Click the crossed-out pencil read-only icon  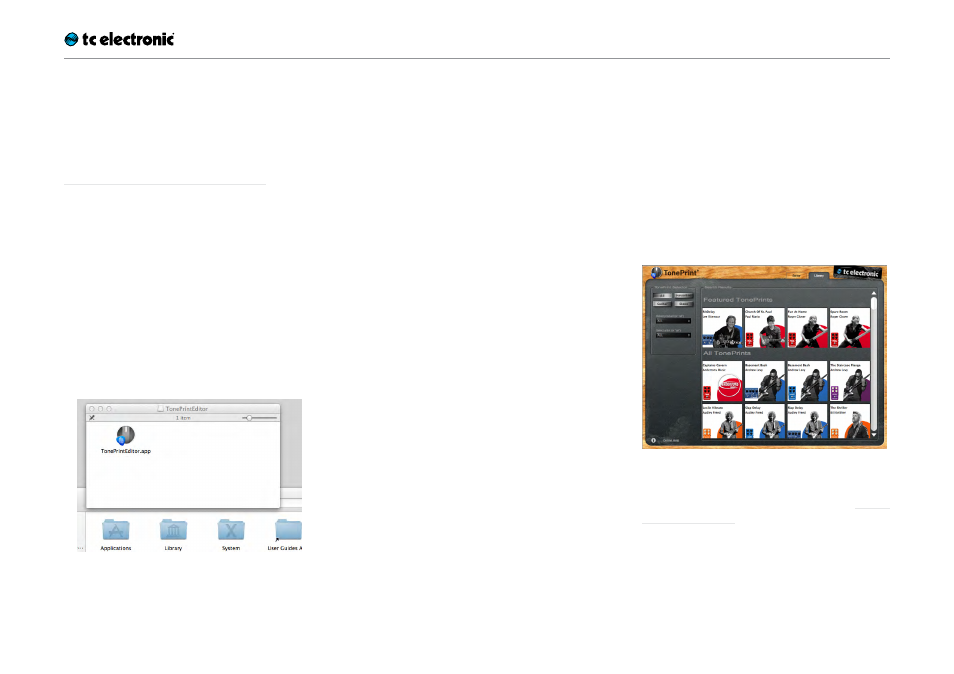(x=92, y=418)
